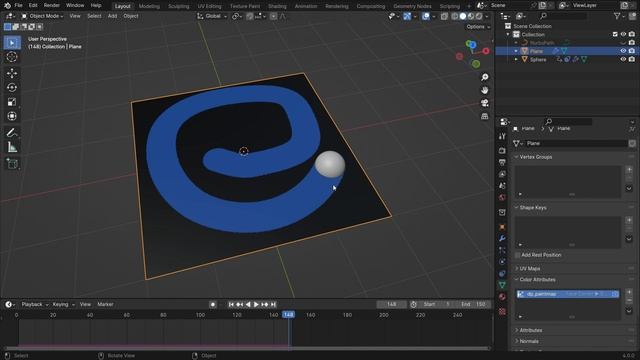640x360 pixels.
Task: Jump to the timeline start frame button
Action: [231, 304]
